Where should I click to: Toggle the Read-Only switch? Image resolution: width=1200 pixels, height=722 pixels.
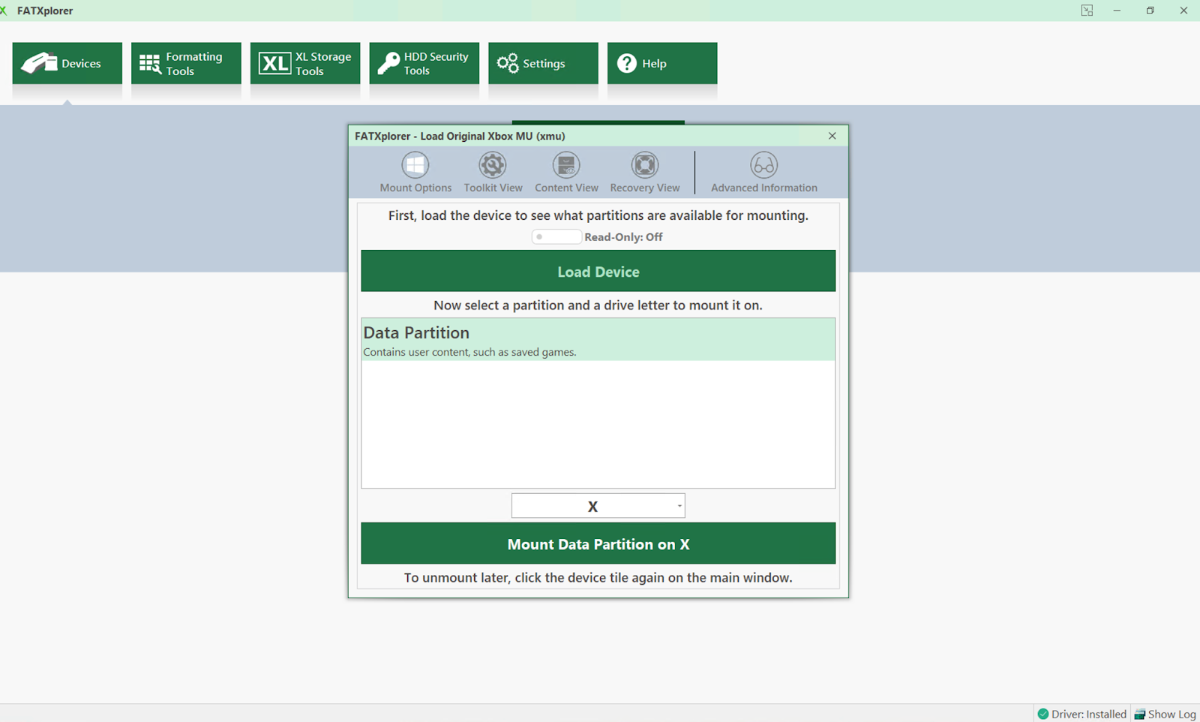tap(556, 237)
